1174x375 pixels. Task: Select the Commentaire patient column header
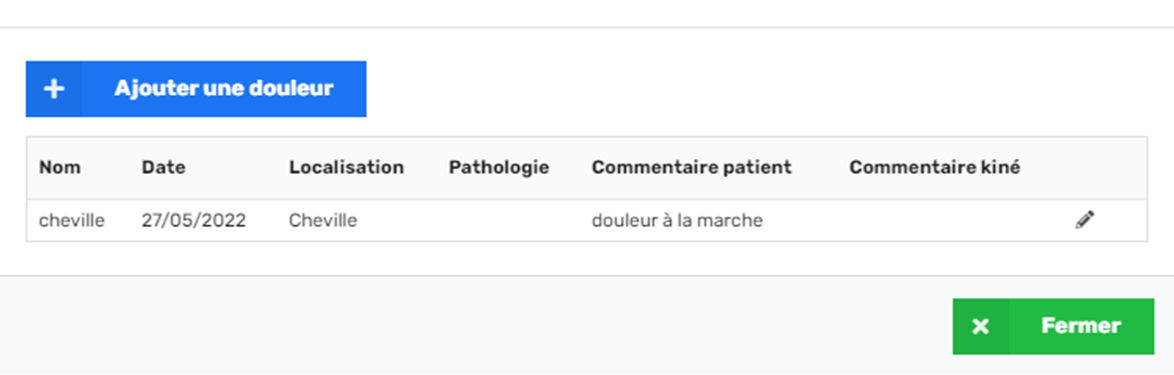coord(692,168)
